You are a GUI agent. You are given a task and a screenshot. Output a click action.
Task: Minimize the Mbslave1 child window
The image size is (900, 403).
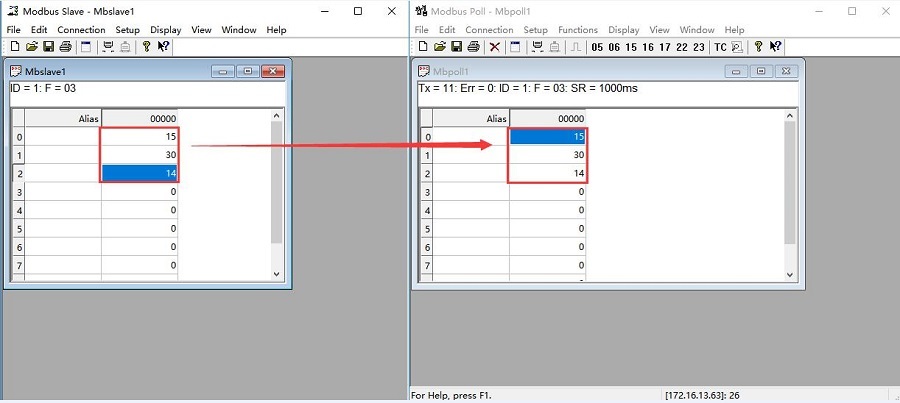223,71
